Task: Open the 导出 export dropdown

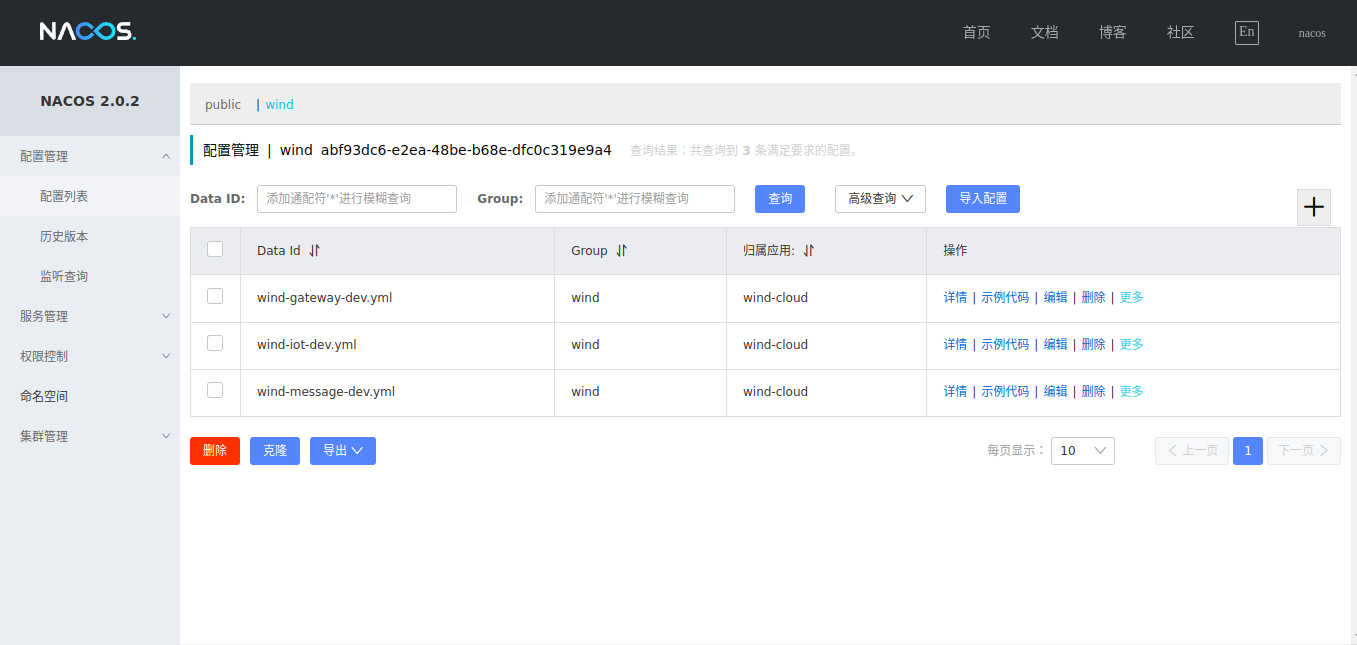Action: click(342, 451)
